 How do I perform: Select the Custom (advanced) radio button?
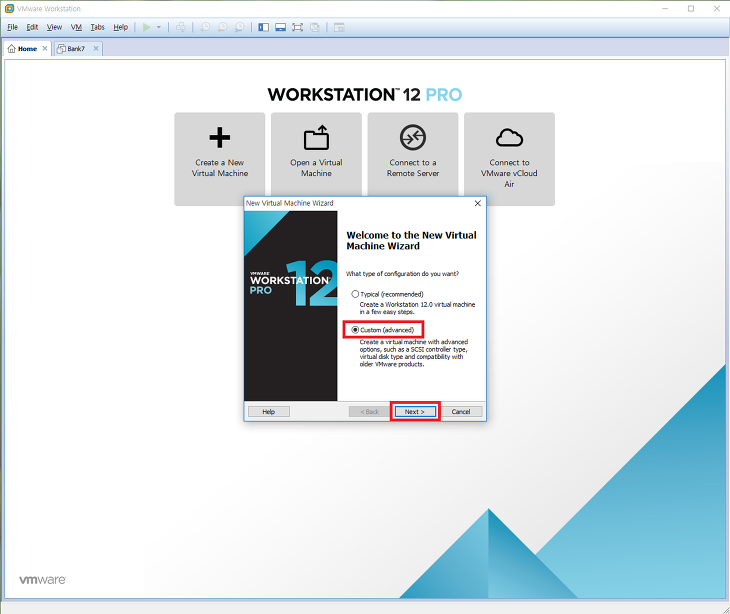pyautogui.click(x=355, y=330)
